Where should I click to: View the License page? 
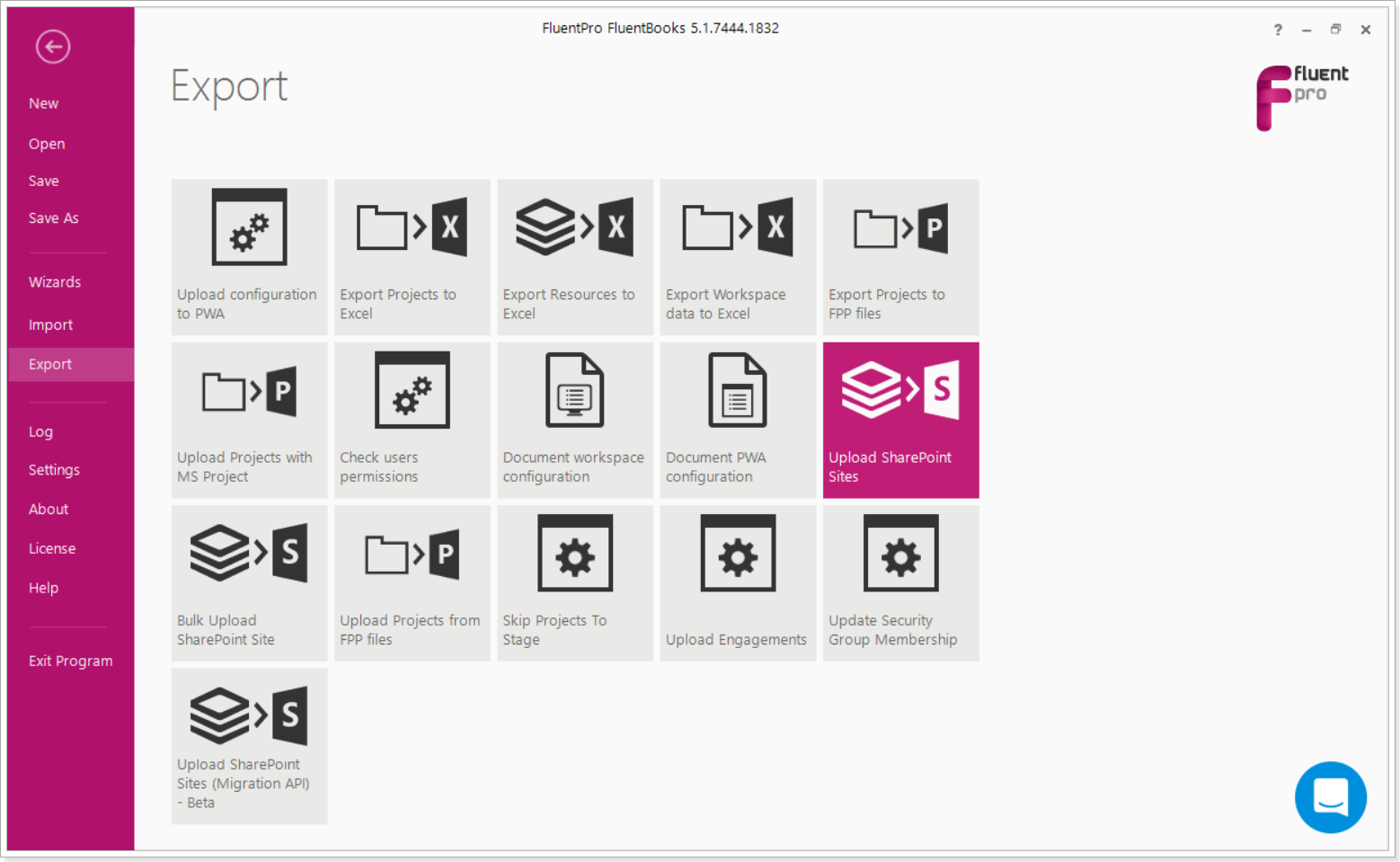click(x=52, y=548)
